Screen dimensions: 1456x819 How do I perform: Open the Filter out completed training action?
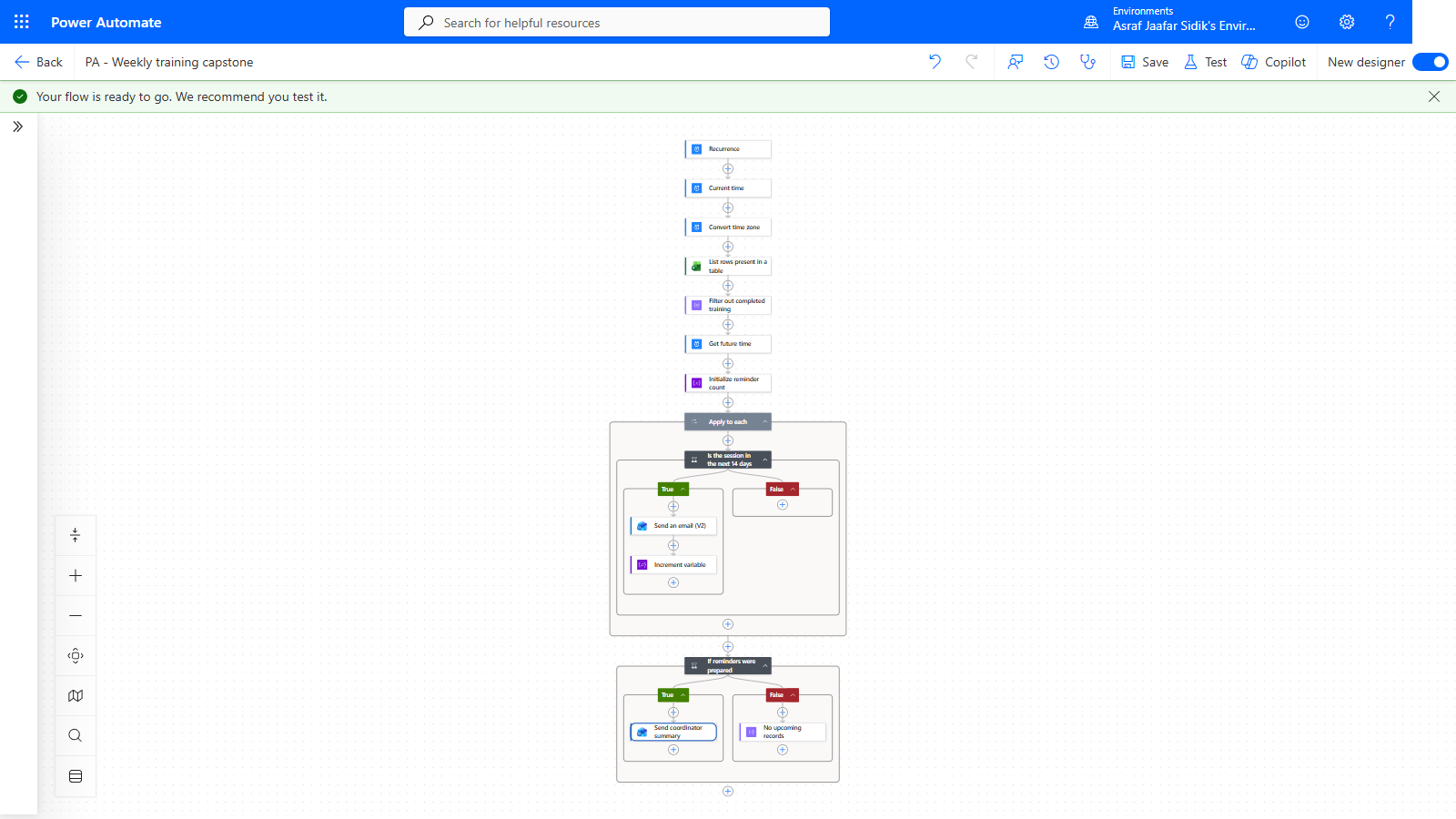(x=728, y=305)
